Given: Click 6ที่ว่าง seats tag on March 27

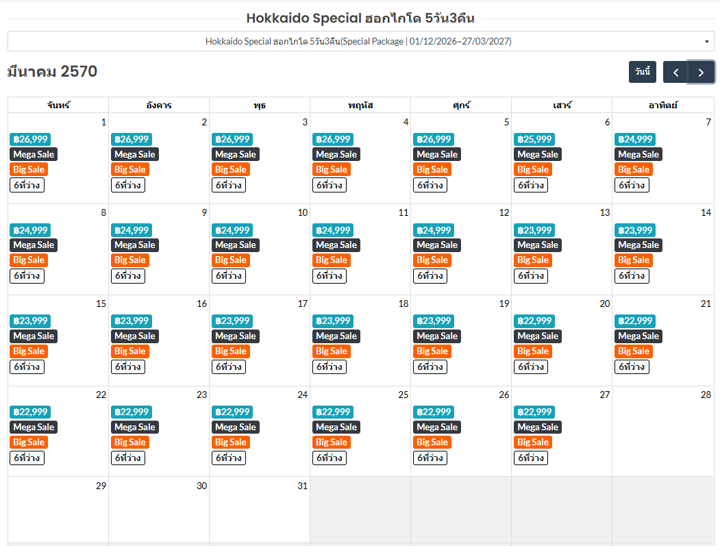Looking at the screenshot, I should (531, 458).
